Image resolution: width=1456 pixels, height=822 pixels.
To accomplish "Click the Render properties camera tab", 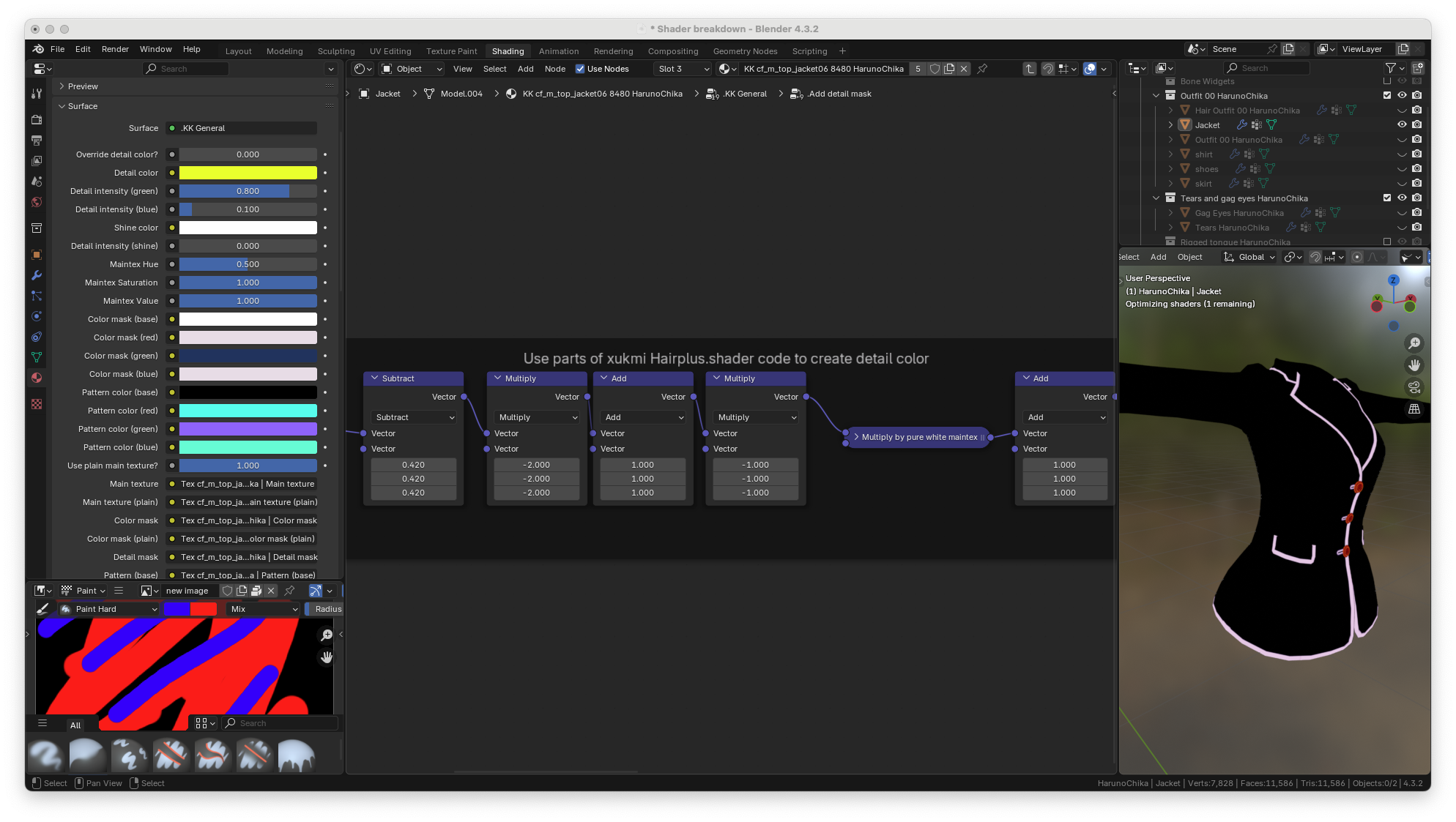I will click(37, 119).
